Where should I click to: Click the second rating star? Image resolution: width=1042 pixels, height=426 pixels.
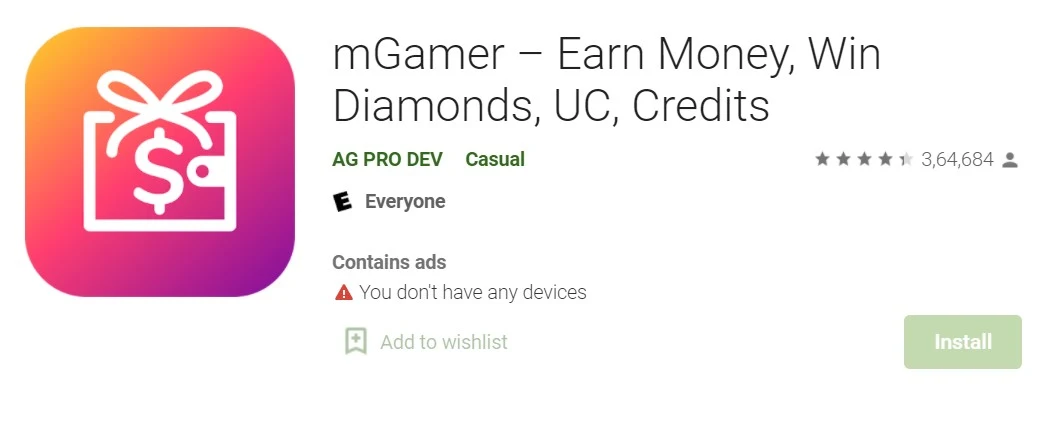tap(843, 160)
